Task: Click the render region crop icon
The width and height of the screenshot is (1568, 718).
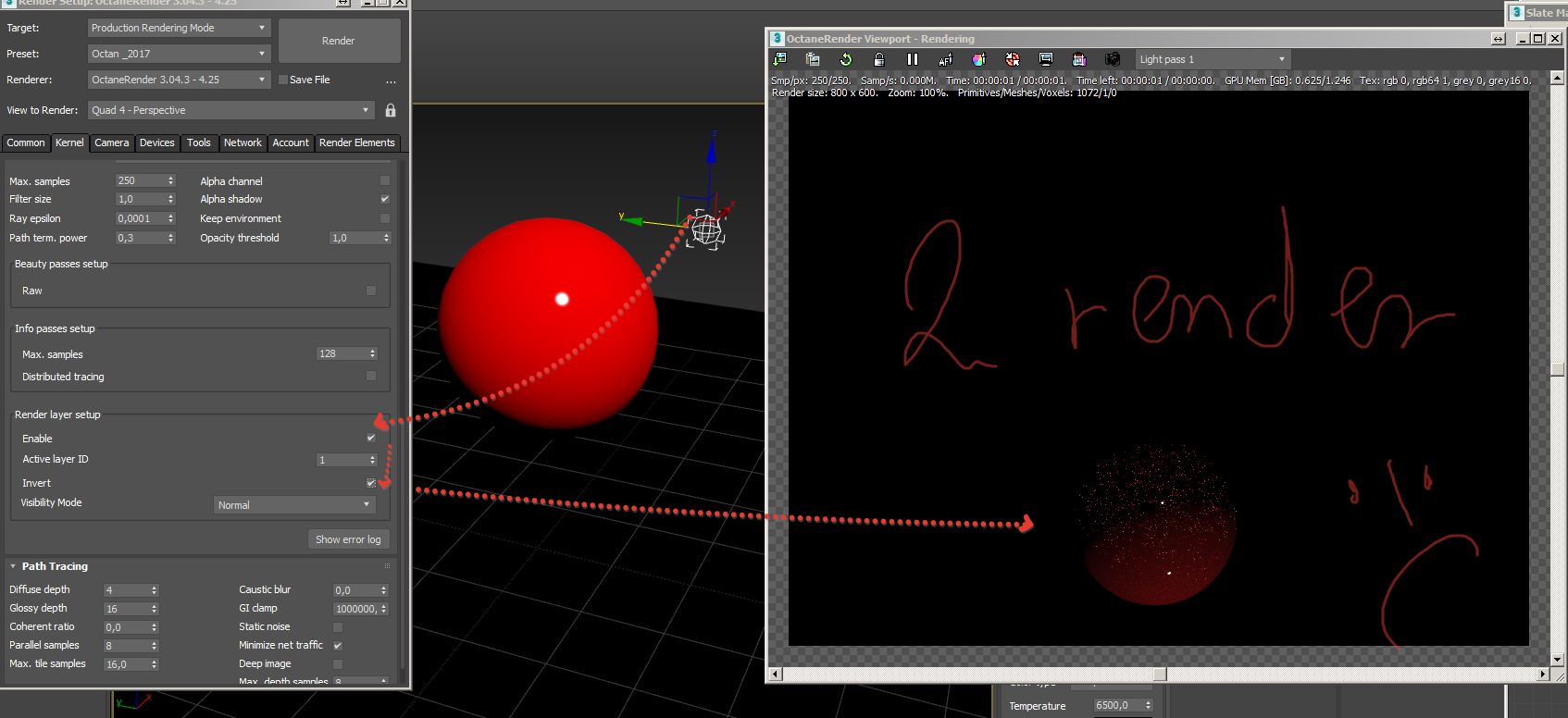Action: click(x=1079, y=59)
